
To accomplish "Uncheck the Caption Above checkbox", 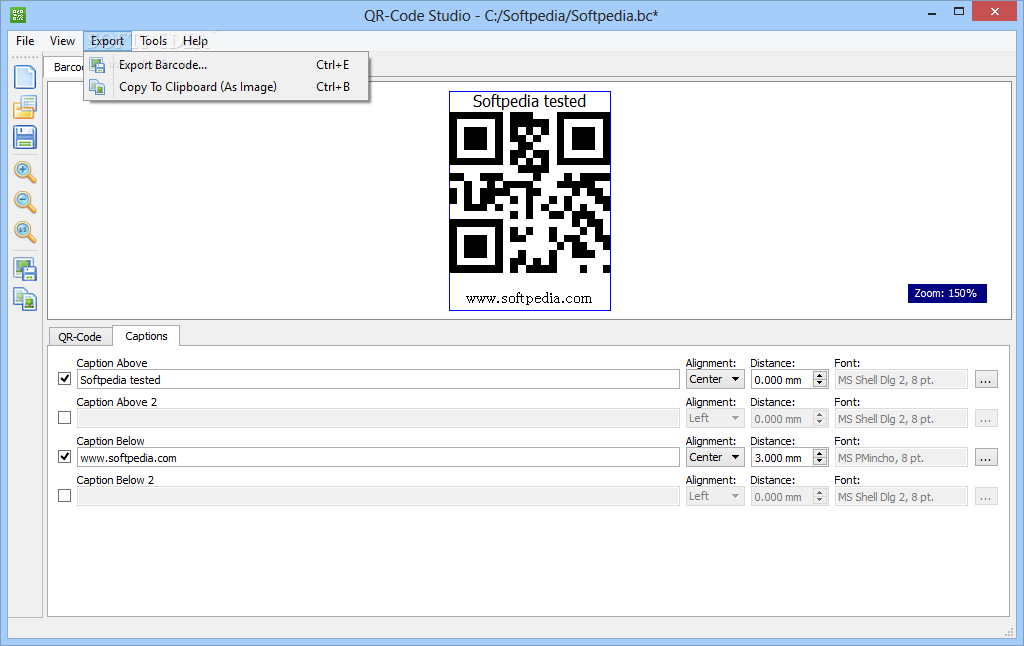I will click(x=65, y=379).
